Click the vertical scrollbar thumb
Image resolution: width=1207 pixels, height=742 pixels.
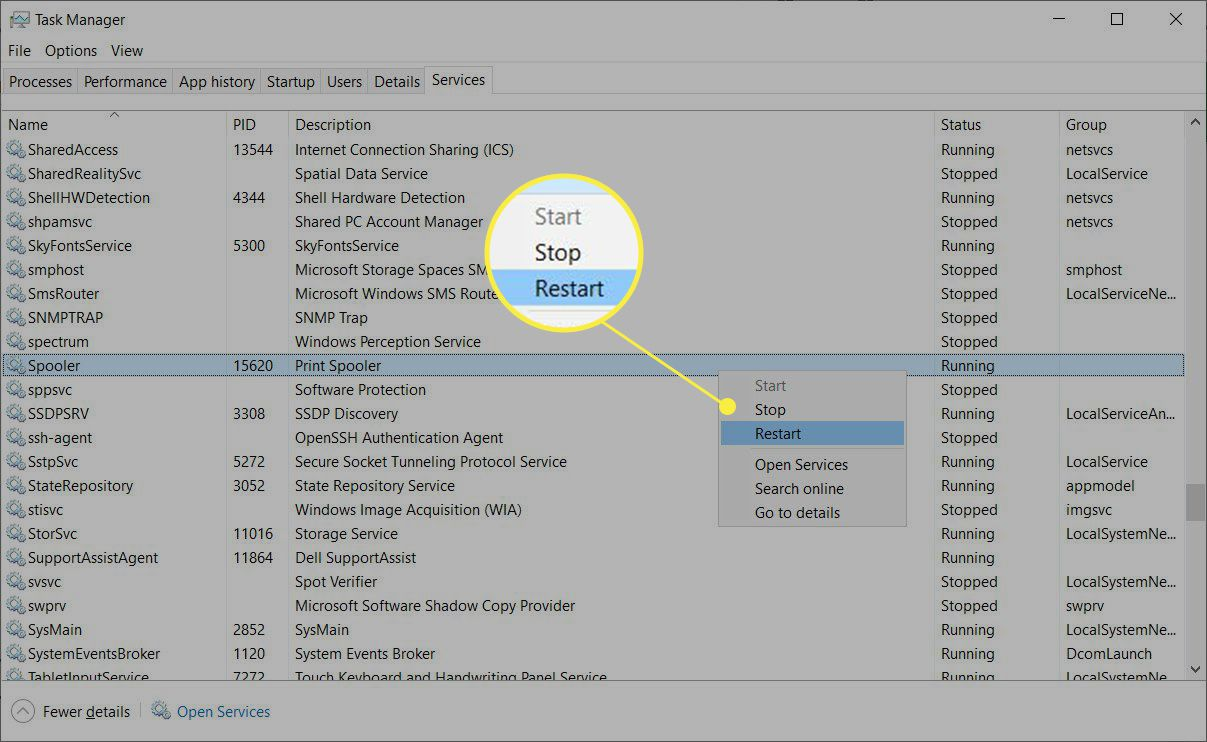point(1195,503)
